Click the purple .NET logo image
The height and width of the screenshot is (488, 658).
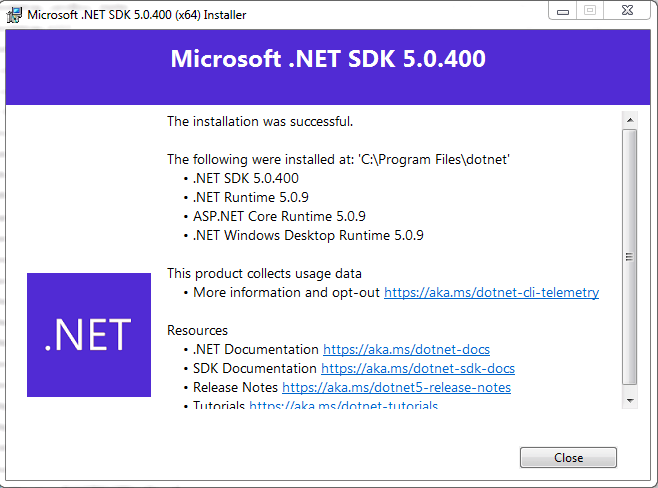pyautogui.click(x=89, y=335)
